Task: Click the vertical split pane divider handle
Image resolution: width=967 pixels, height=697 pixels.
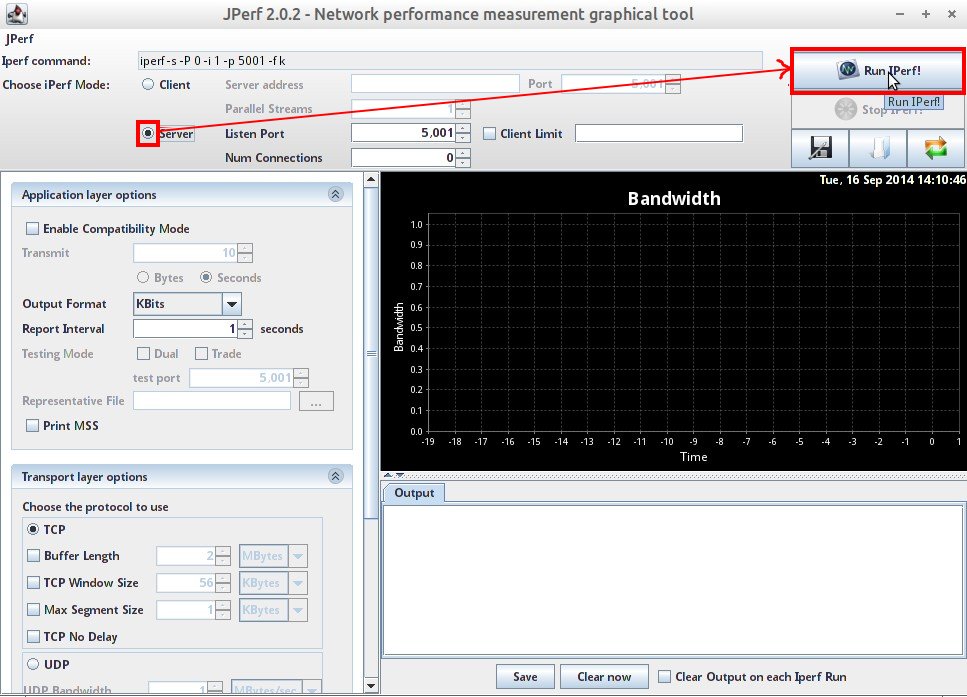Action: tap(371, 353)
